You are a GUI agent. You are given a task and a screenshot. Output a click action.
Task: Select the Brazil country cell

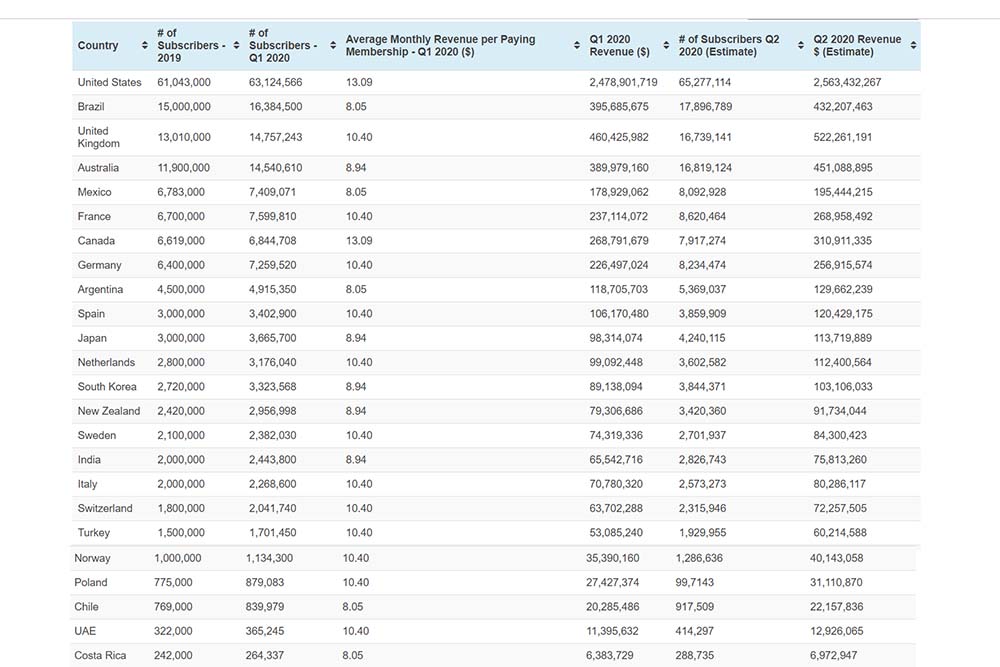click(x=91, y=106)
